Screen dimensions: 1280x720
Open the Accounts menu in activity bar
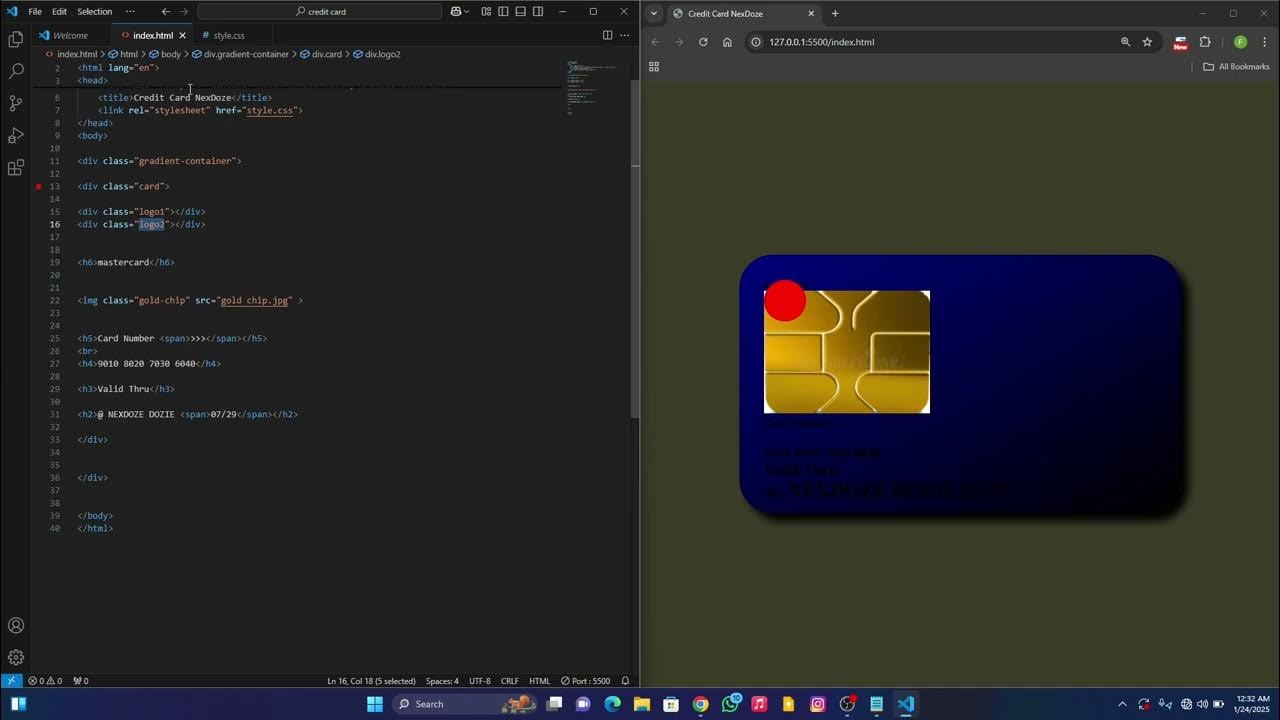16,625
